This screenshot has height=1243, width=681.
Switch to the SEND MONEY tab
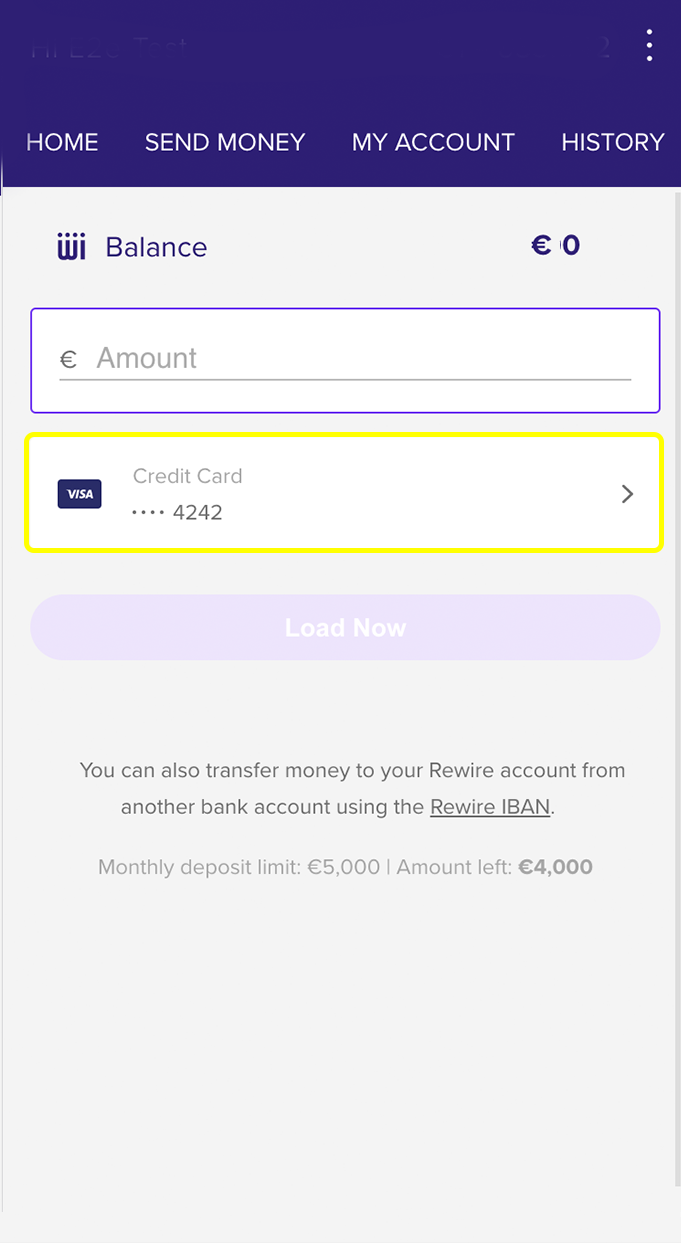[x=225, y=142]
